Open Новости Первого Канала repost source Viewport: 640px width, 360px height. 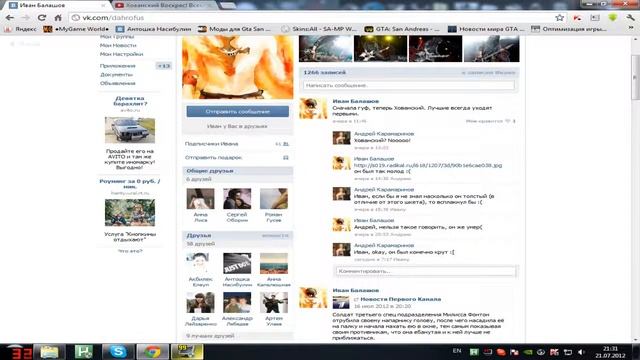coord(400,299)
